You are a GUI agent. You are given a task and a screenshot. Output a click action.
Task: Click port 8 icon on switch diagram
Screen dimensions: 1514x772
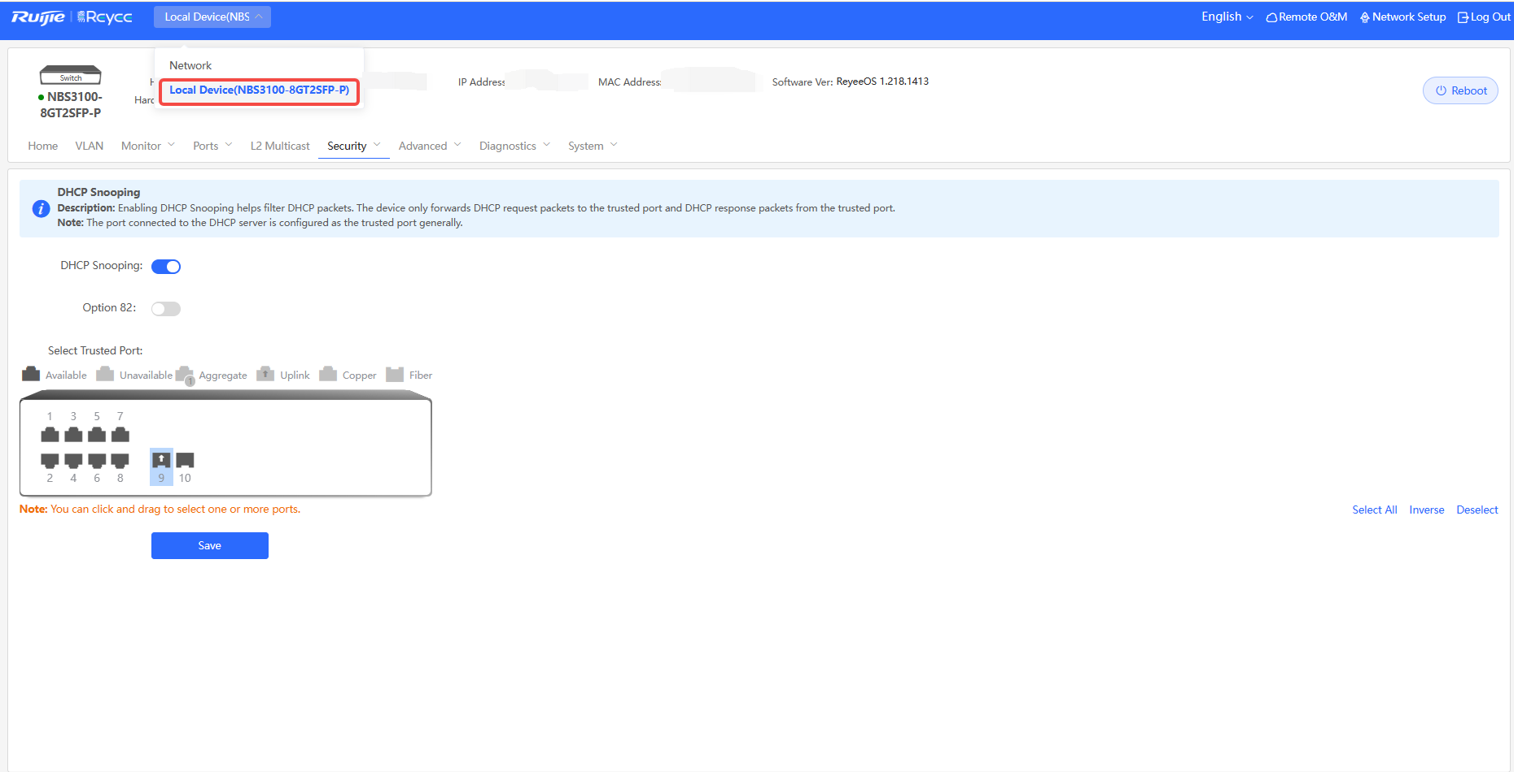[x=120, y=460]
